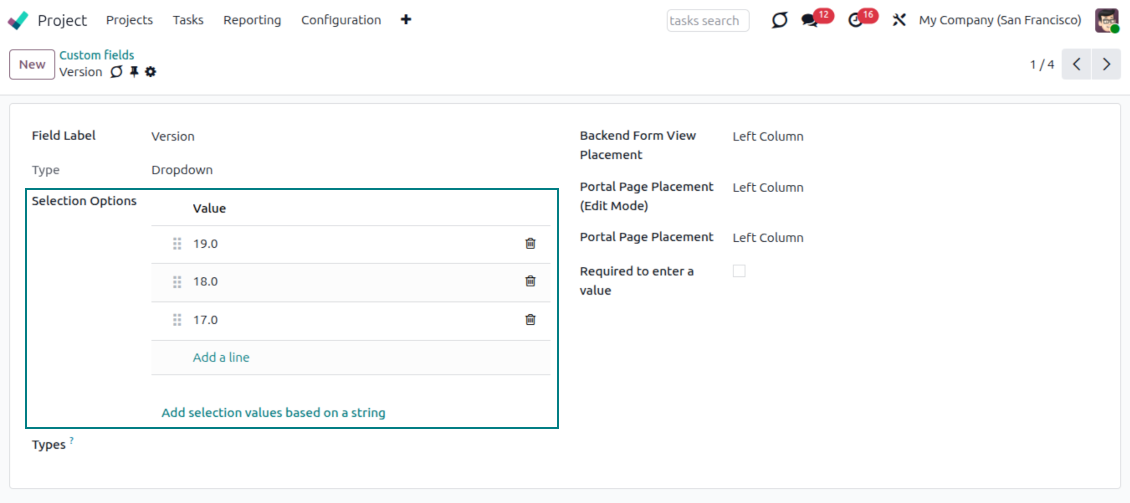
Task: Click the wrench and screwdriver tools icon
Action: pyautogui.click(x=899, y=20)
